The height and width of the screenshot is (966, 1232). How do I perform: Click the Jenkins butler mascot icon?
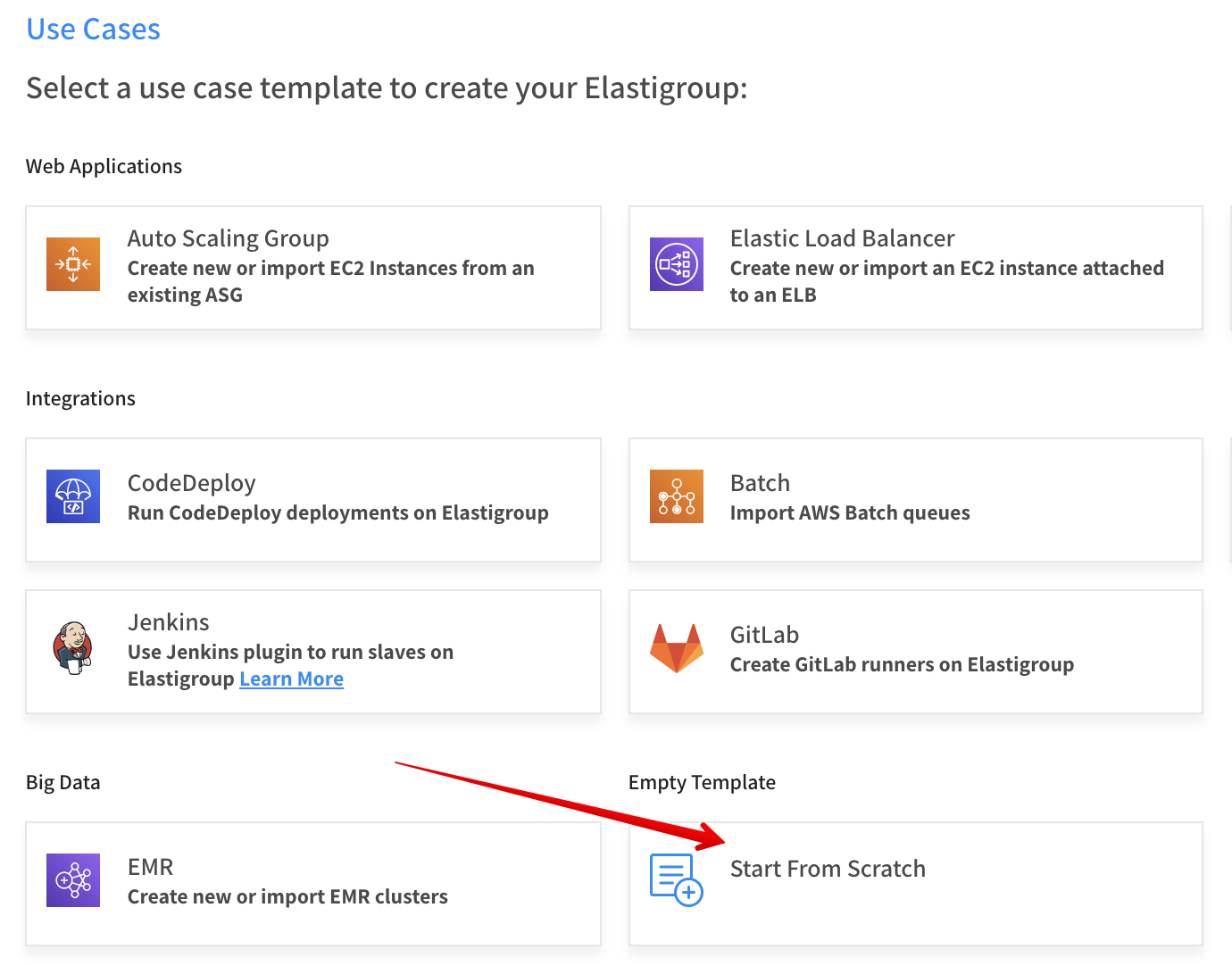[73, 648]
